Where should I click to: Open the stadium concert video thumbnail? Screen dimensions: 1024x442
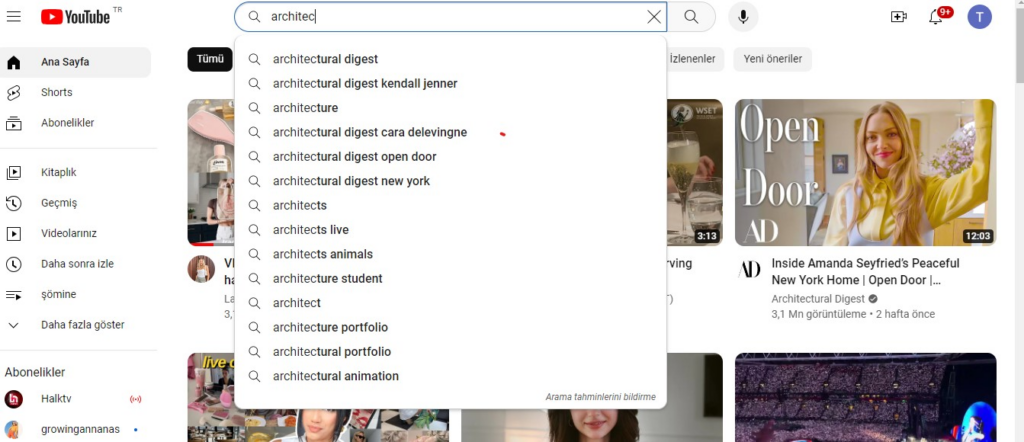pos(865,398)
